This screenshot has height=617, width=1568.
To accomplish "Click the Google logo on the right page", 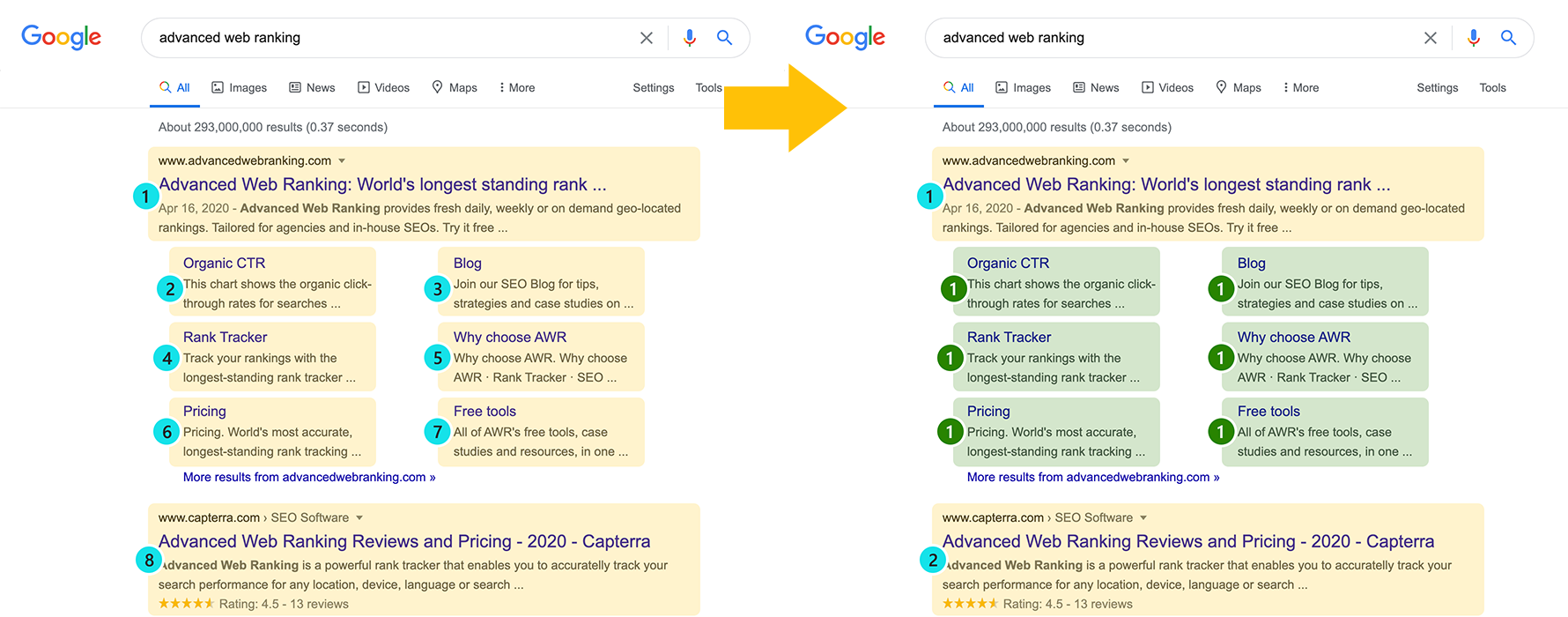I will [x=845, y=37].
